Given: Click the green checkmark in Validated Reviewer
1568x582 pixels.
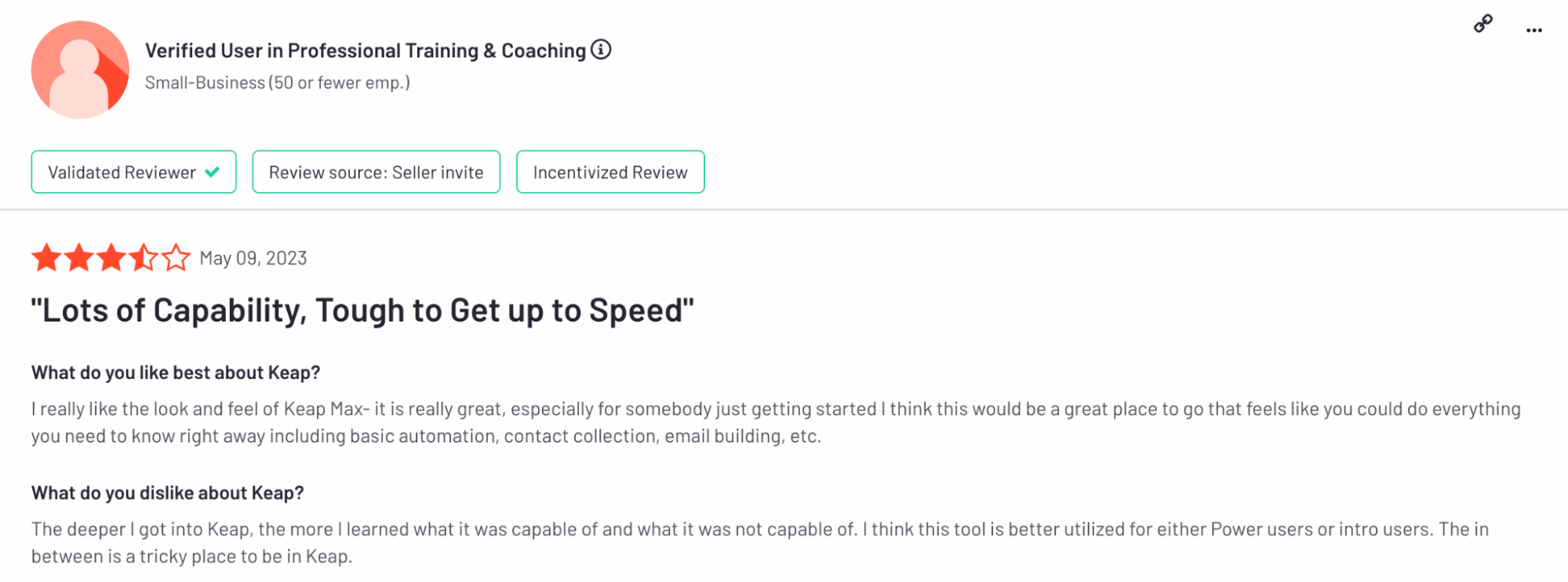Looking at the screenshot, I should coord(212,172).
